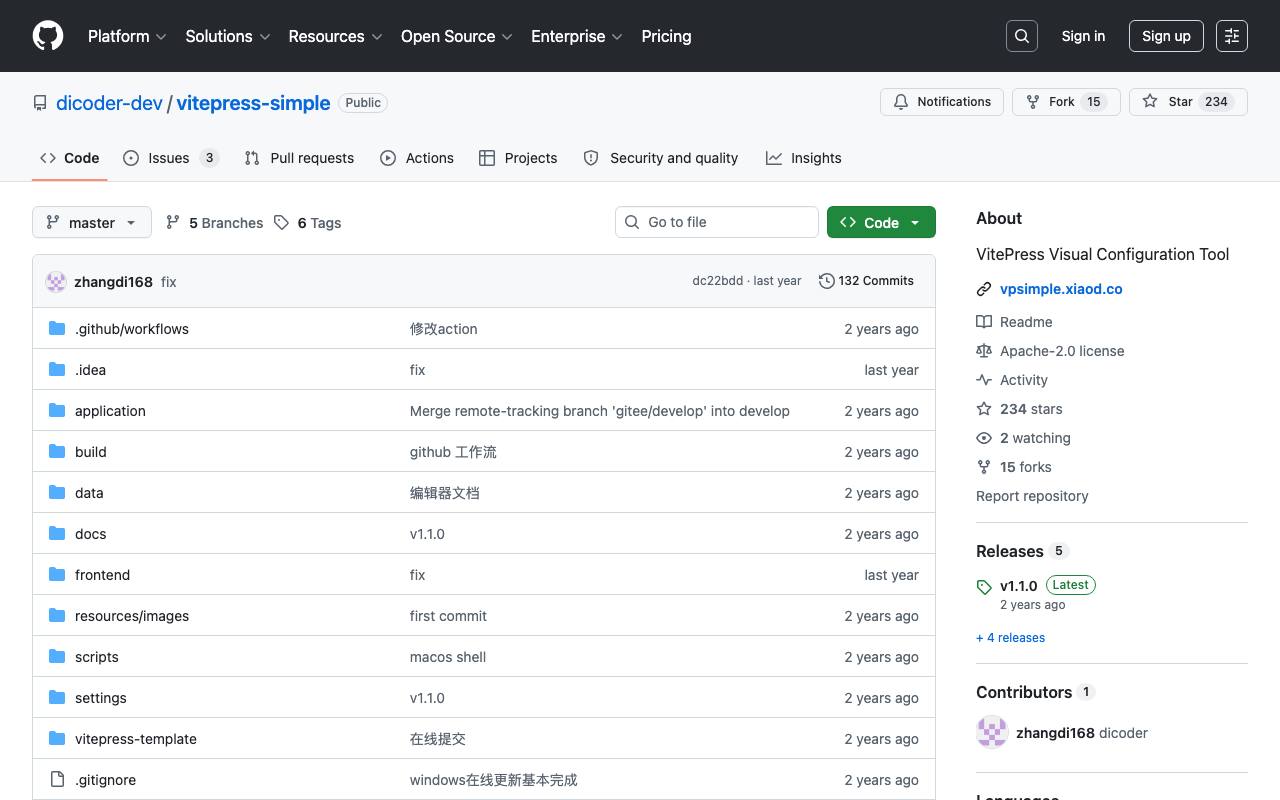The width and height of the screenshot is (1280, 800).
Task: Click the Report repository link
Action: [x=1032, y=496]
